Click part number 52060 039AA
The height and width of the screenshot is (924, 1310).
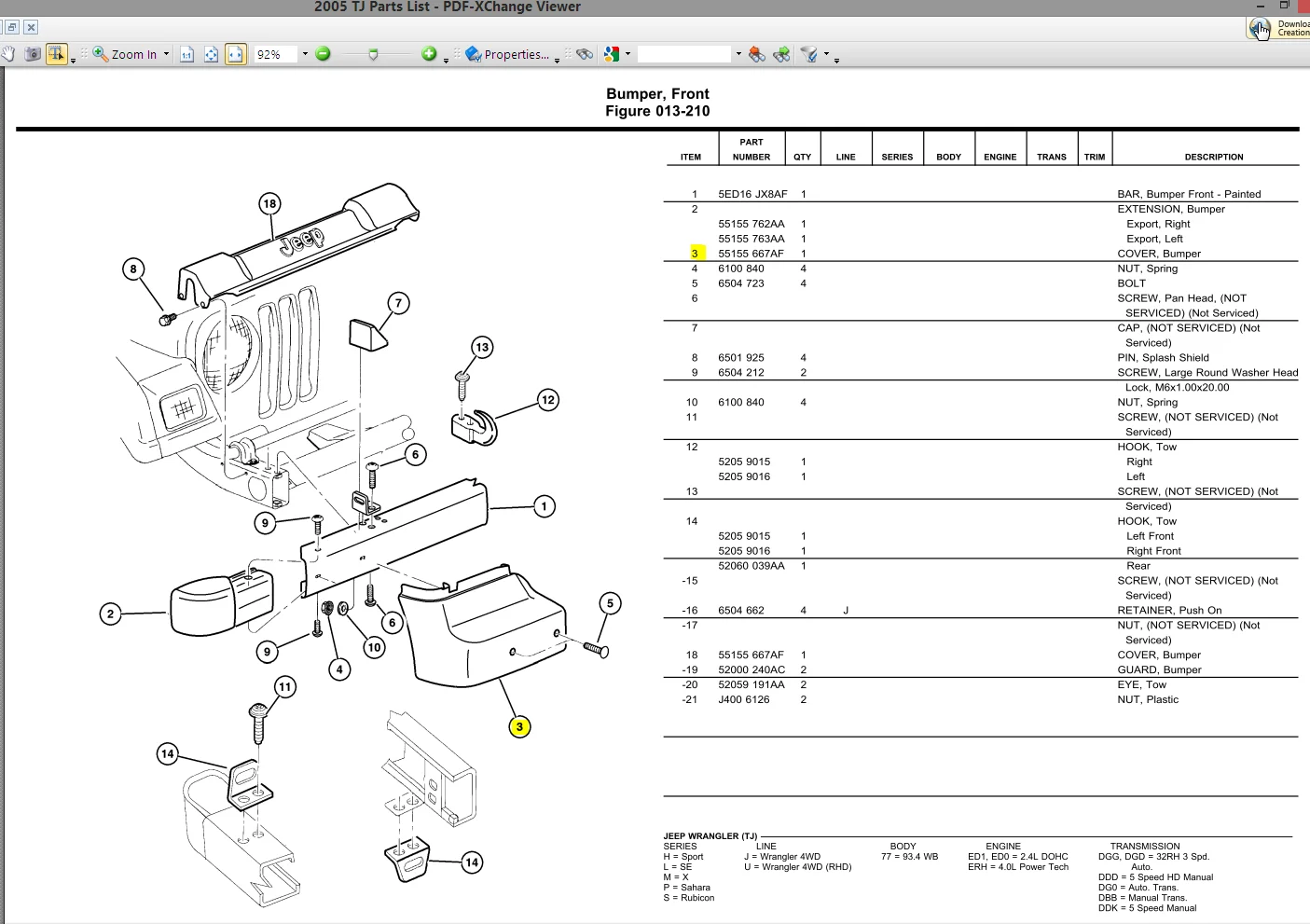(752, 566)
